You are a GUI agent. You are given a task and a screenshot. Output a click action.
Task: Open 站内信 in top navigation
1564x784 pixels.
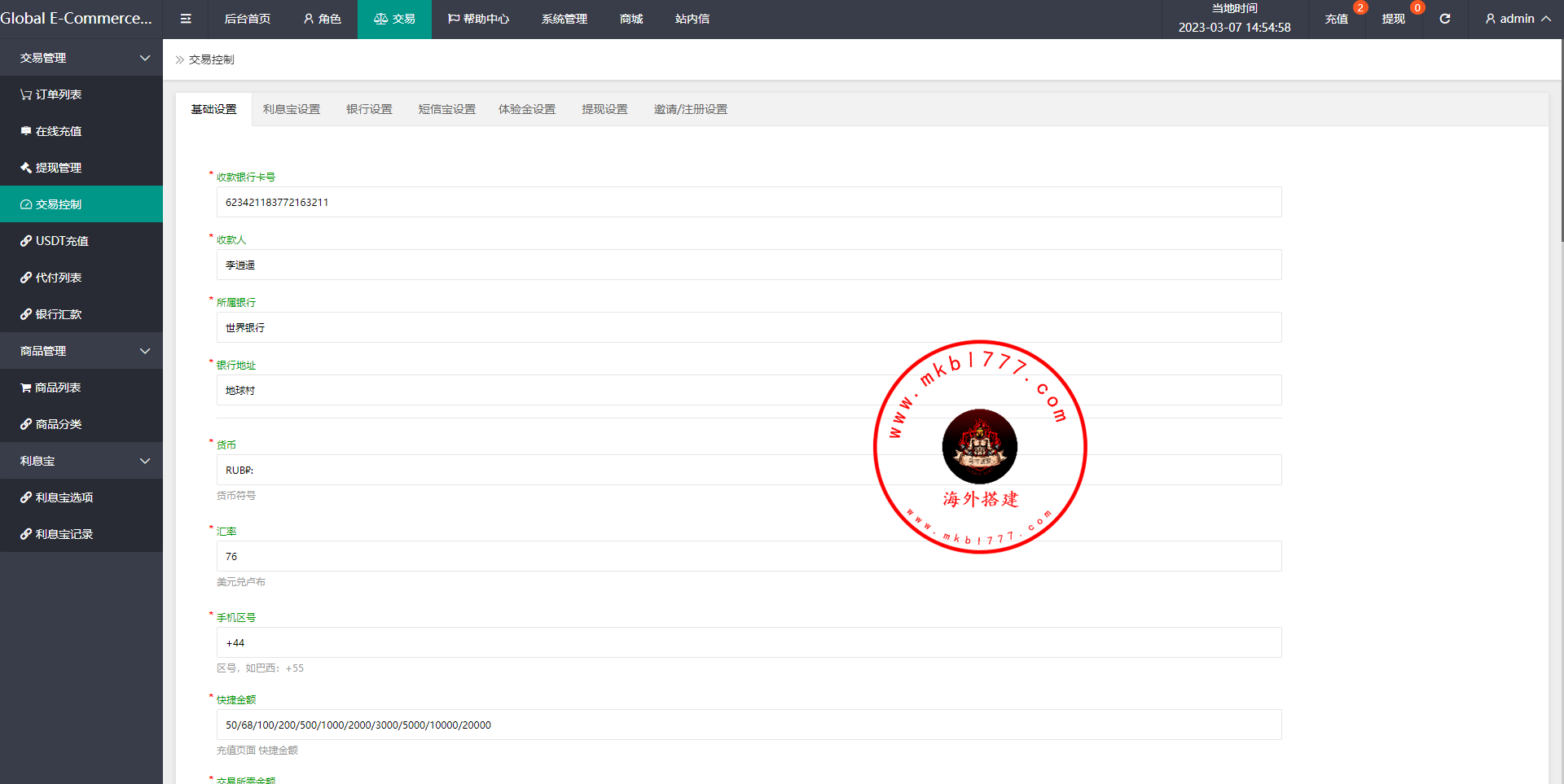click(x=692, y=19)
